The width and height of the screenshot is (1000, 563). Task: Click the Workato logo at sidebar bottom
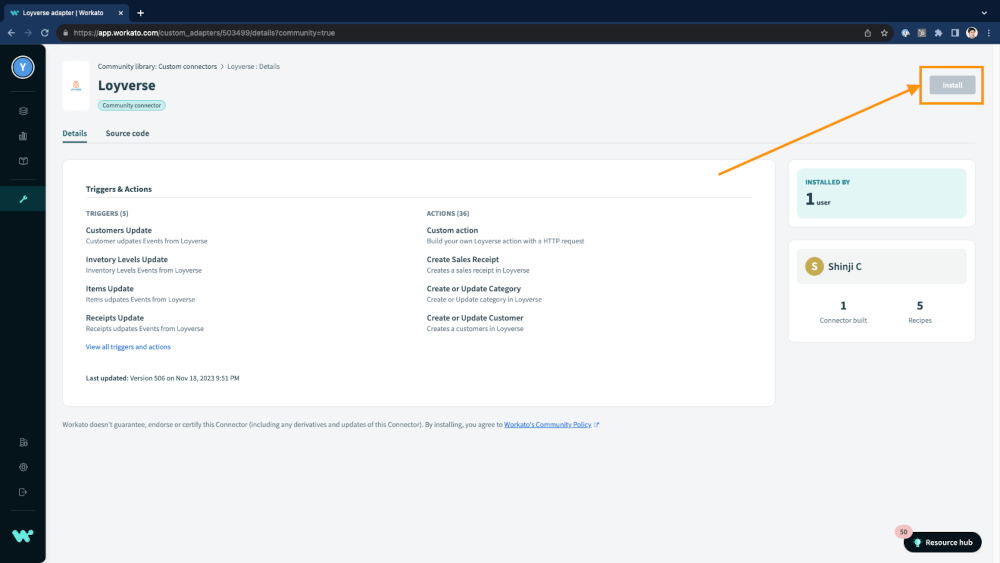tap(23, 536)
